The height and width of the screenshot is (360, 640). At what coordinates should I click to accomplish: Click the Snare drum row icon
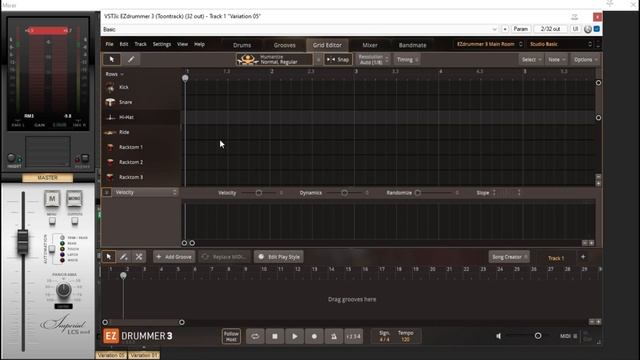click(x=110, y=102)
